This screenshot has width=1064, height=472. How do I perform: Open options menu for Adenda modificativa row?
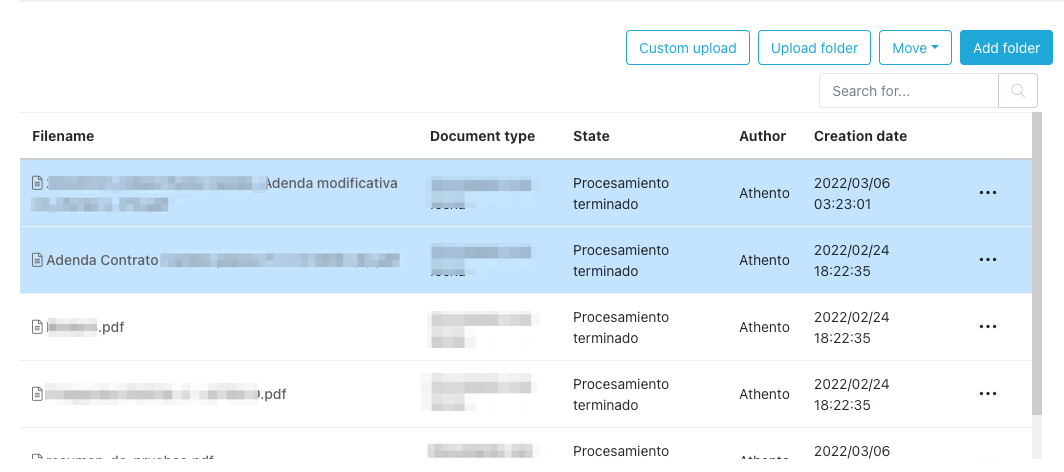988,193
